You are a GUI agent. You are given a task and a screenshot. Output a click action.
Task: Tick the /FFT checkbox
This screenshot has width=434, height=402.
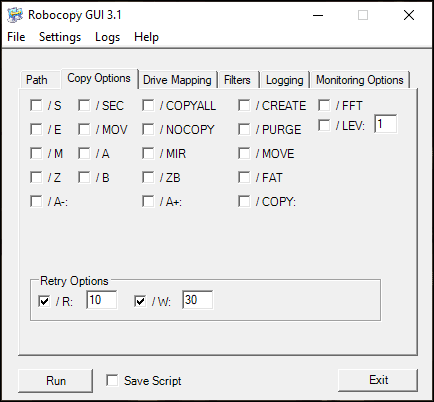click(x=324, y=106)
